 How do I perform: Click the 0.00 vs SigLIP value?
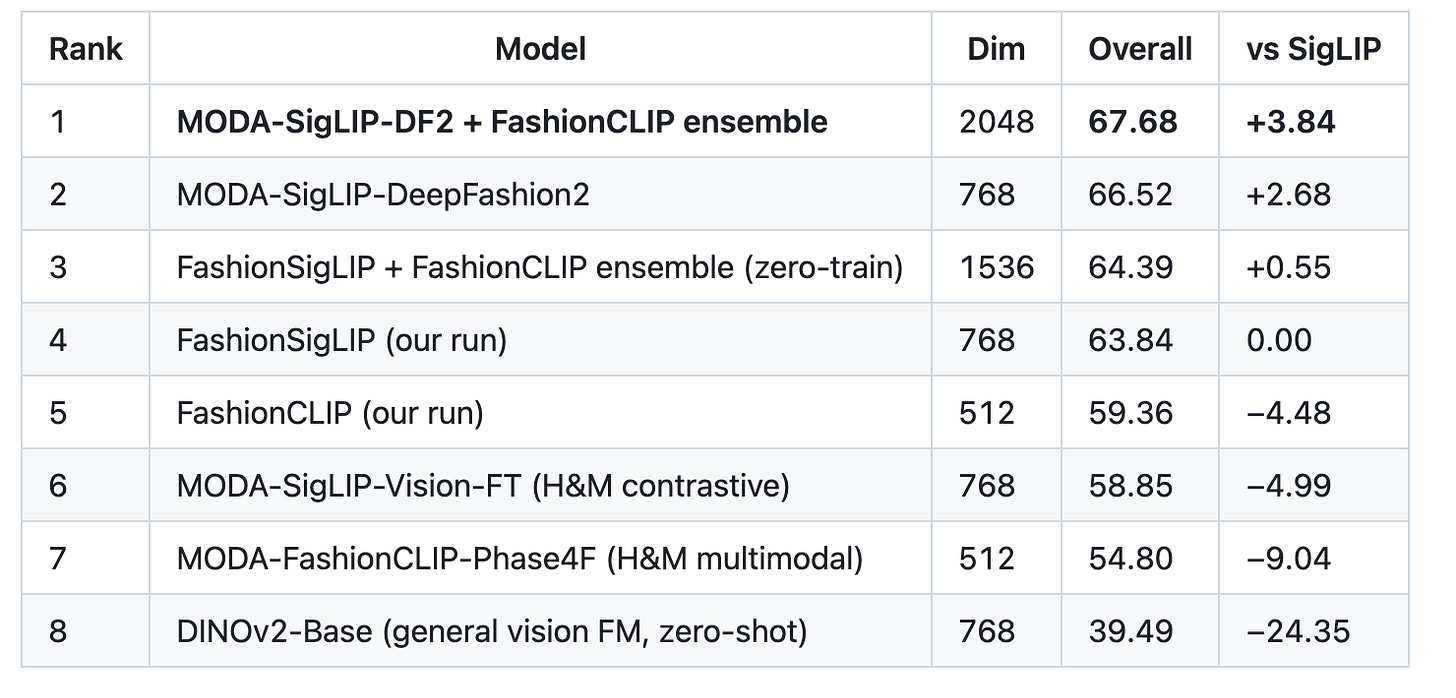coord(1278,340)
